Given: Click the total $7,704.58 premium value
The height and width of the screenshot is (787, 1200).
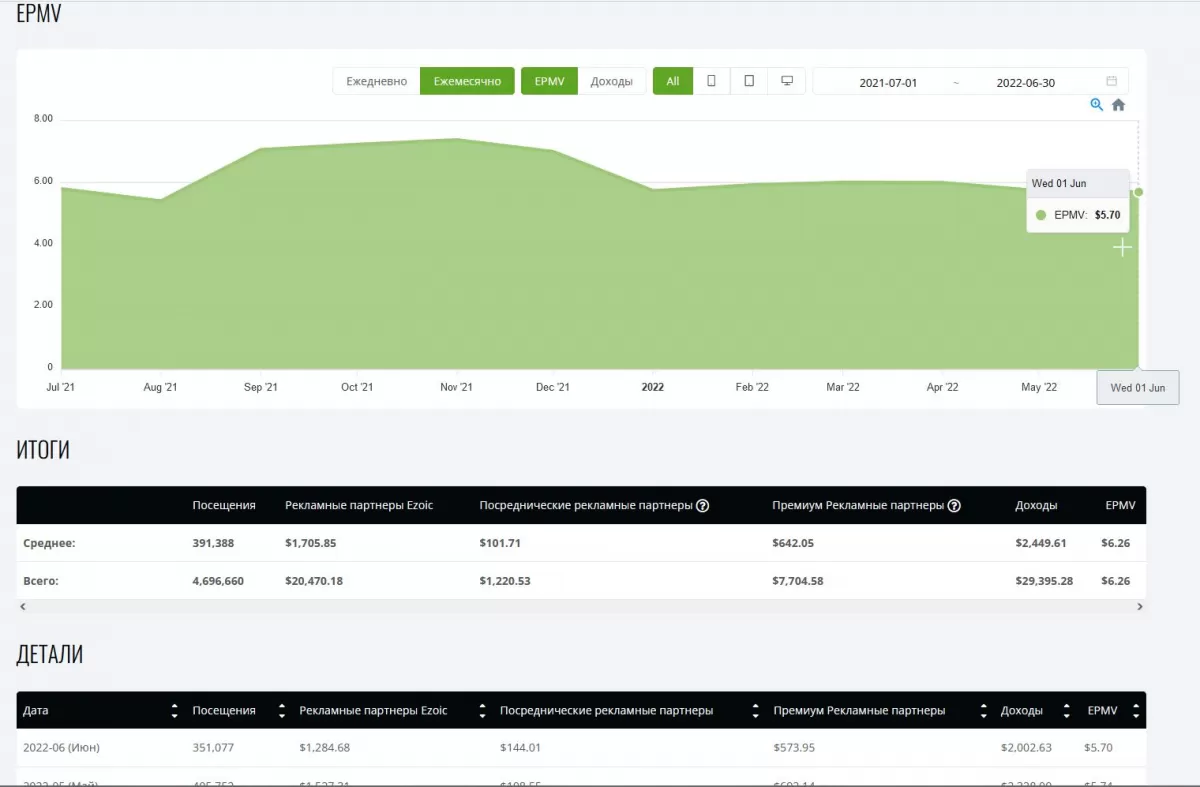Looking at the screenshot, I should tap(798, 581).
